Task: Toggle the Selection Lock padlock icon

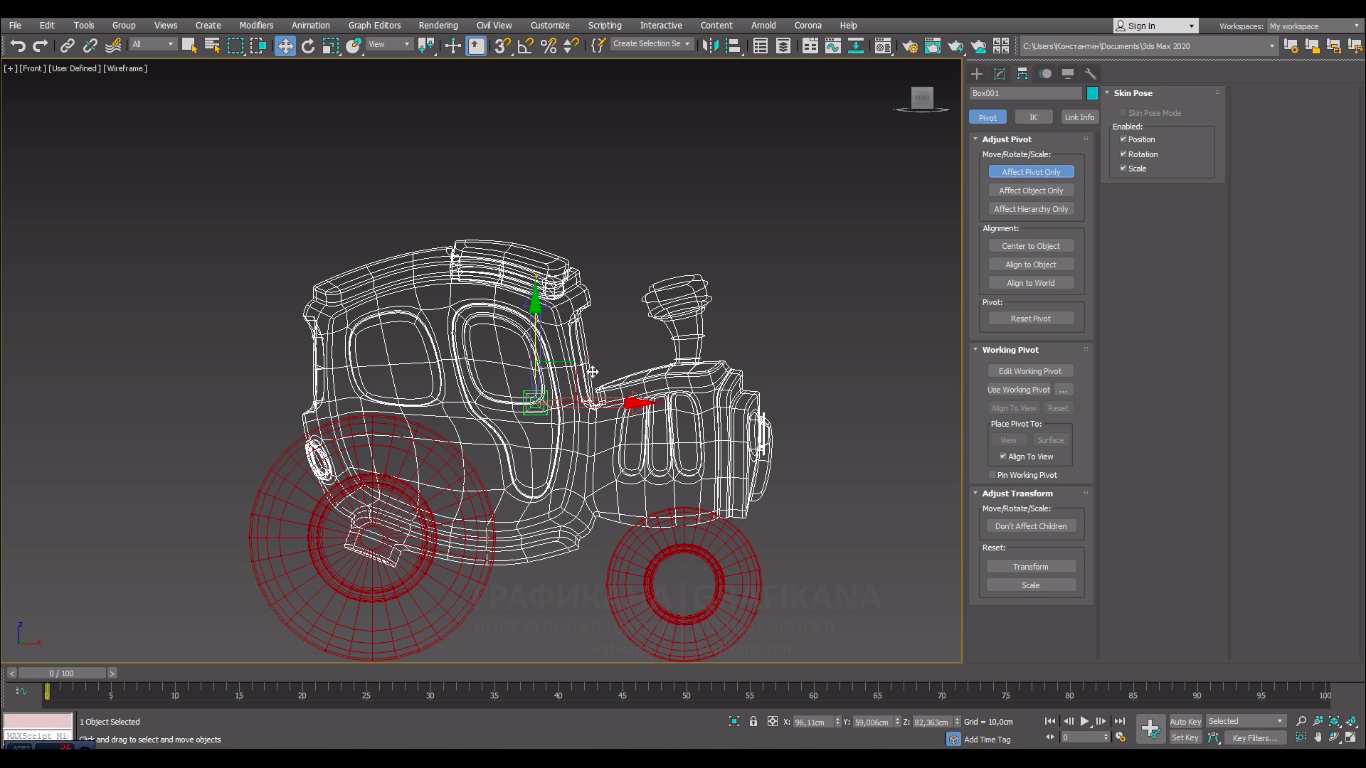Action: tap(753, 722)
